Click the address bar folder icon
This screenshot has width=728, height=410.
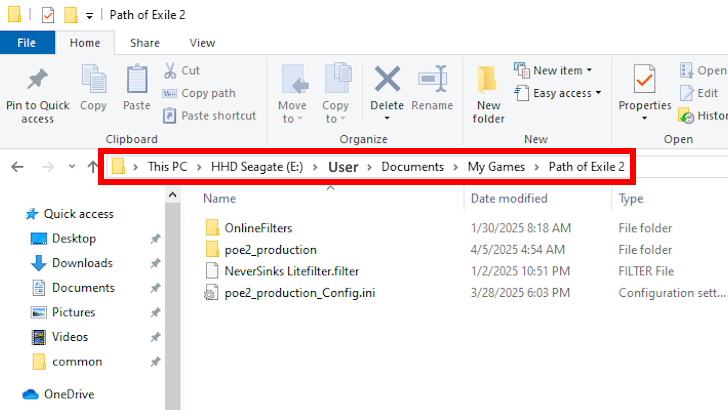click(118, 166)
